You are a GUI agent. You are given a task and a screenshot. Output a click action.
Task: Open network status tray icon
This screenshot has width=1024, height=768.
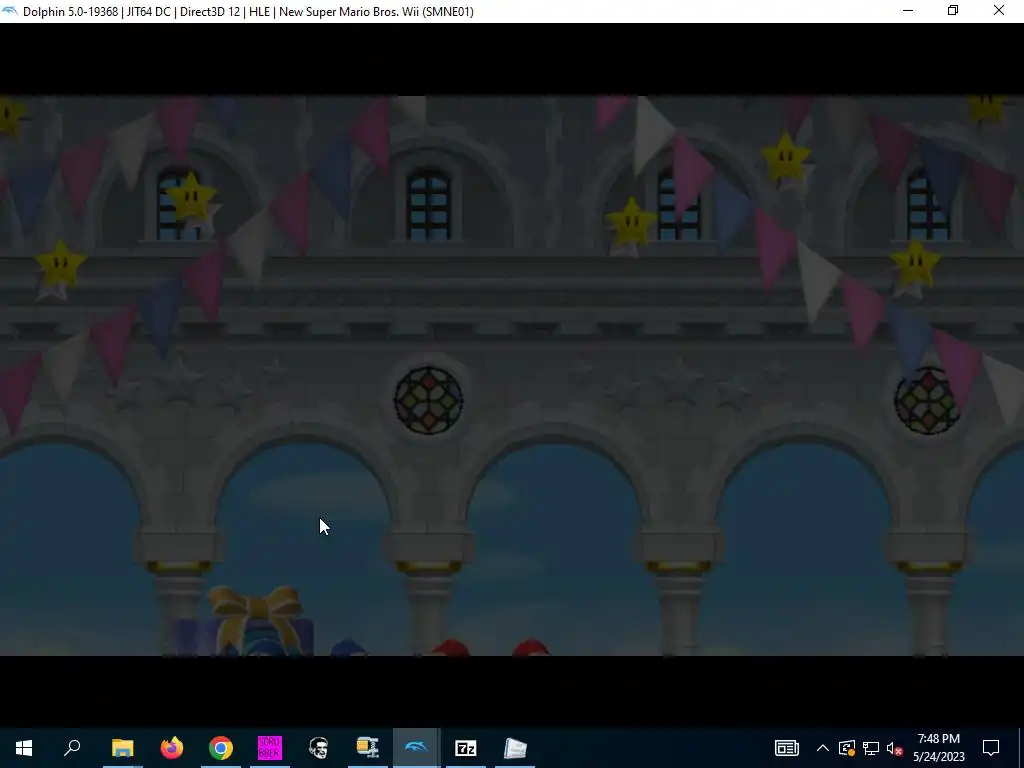[871, 748]
